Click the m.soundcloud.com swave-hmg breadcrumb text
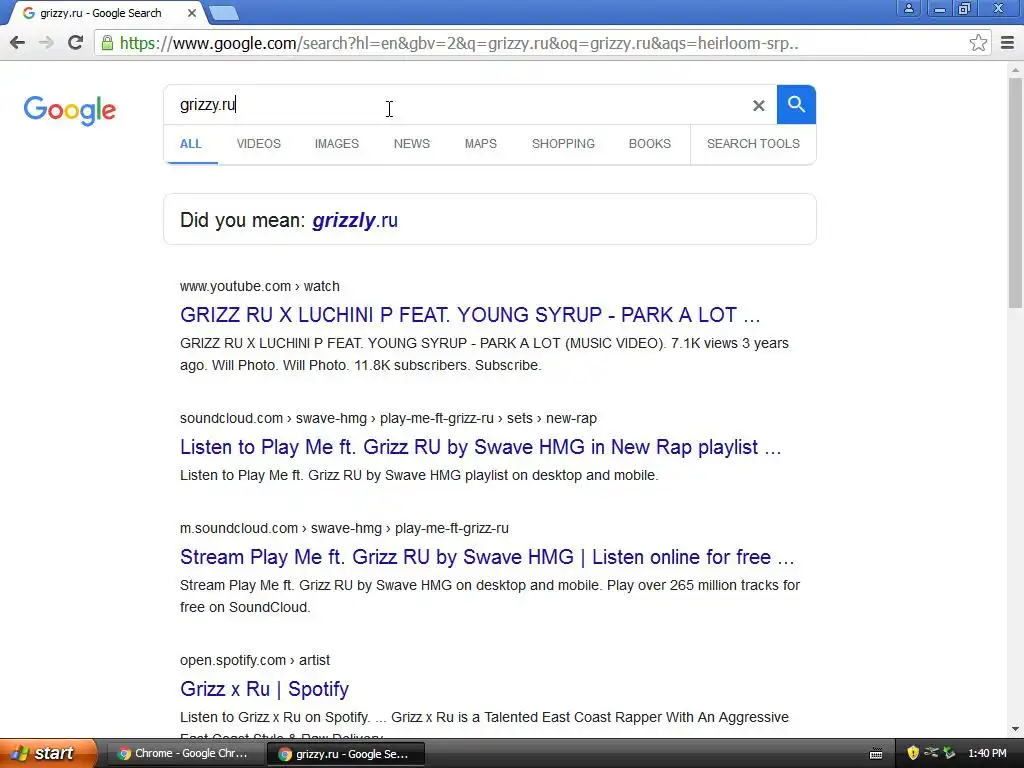 [x=344, y=528]
